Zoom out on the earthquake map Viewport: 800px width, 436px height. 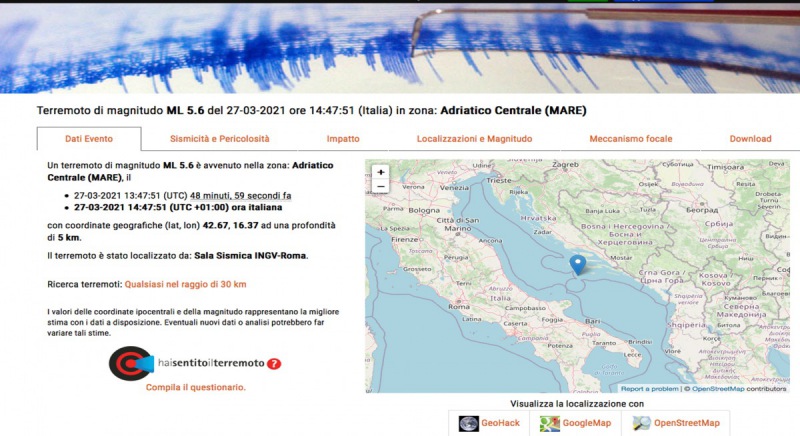pos(380,186)
